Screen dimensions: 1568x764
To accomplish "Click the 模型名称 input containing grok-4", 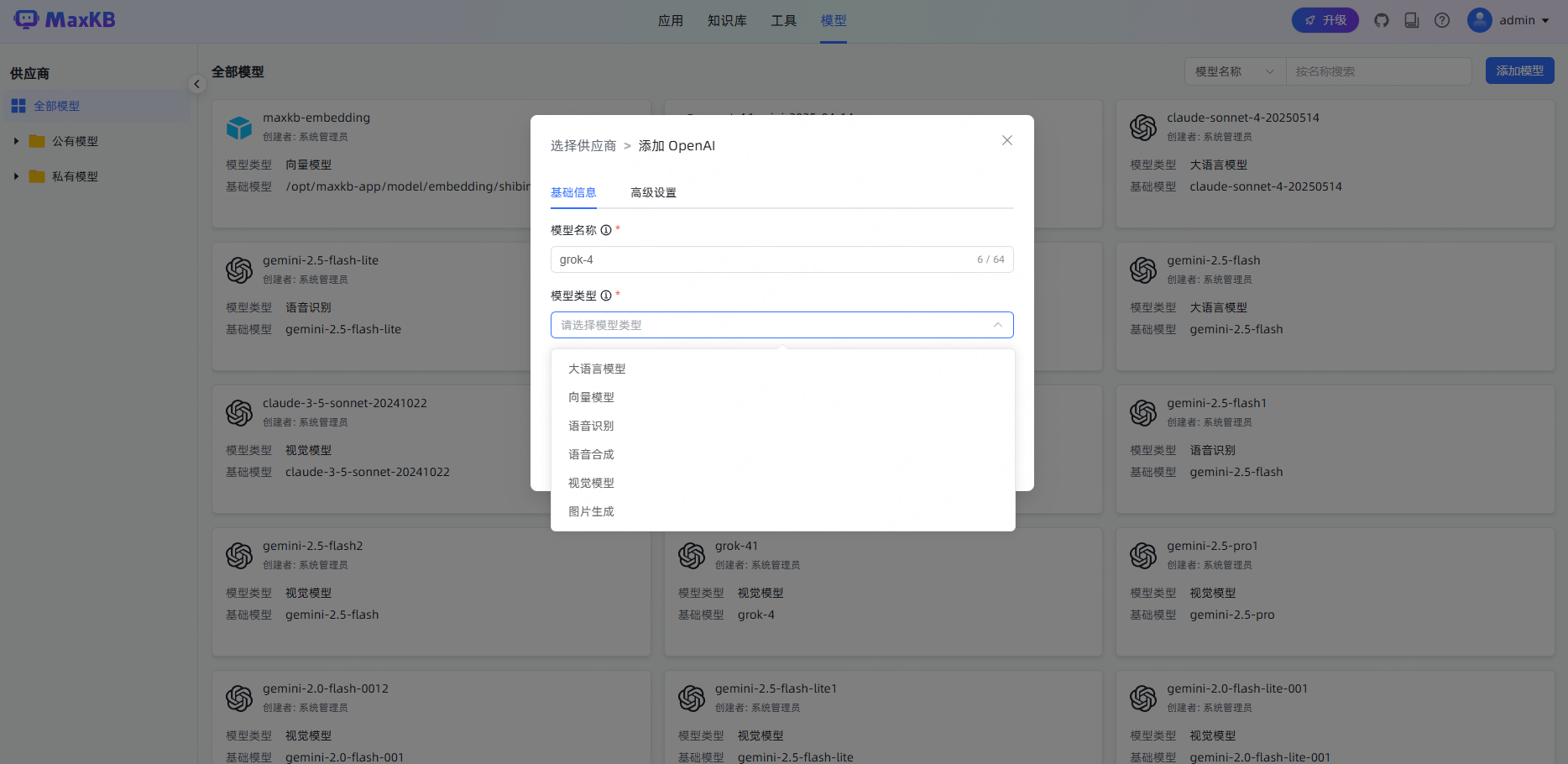I will pos(782,259).
